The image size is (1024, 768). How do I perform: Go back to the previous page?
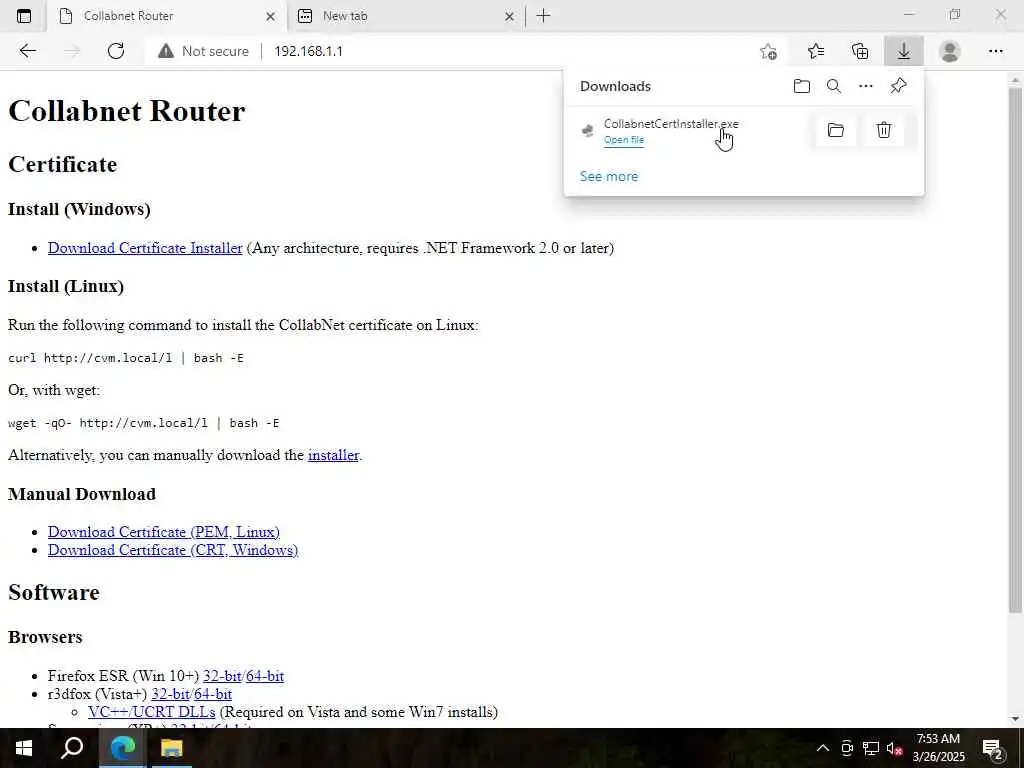tap(27, 51)
